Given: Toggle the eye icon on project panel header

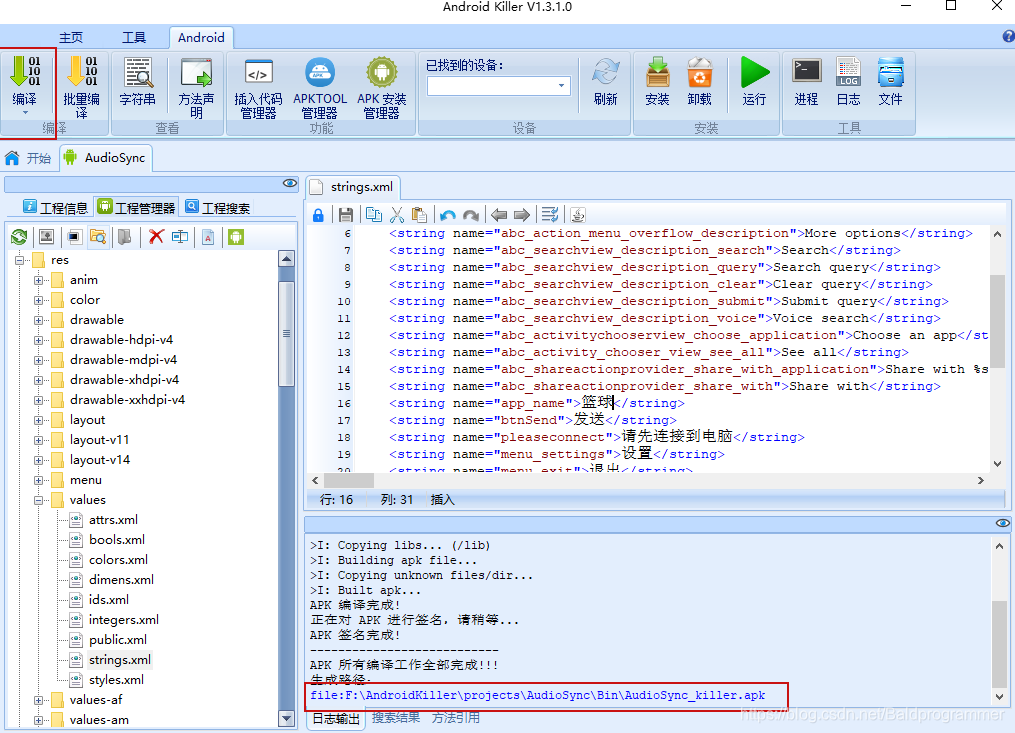Looking at the screenshot, I should [x=290, y=184].
